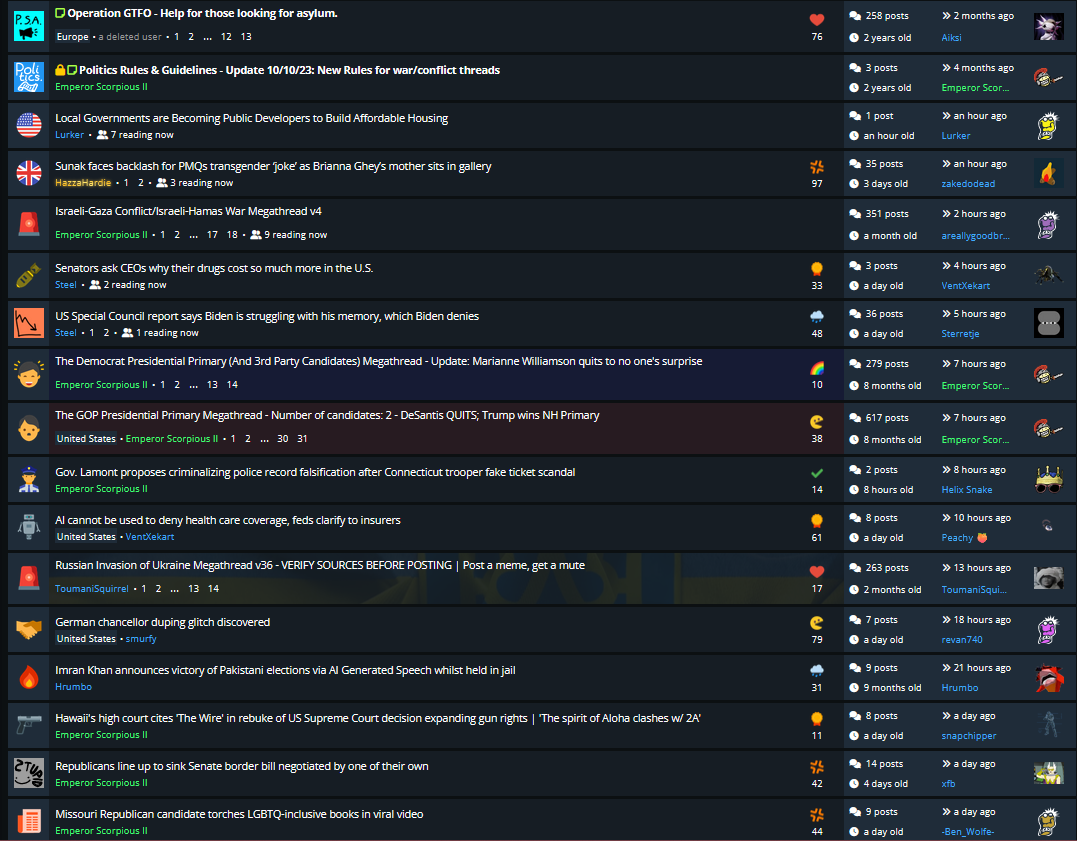This screenshot has width=1077, height=841.
Task: Open Israeli-Gaza Conflict Megathread v4
Action: pyautogui.click(x=188, y=212)
